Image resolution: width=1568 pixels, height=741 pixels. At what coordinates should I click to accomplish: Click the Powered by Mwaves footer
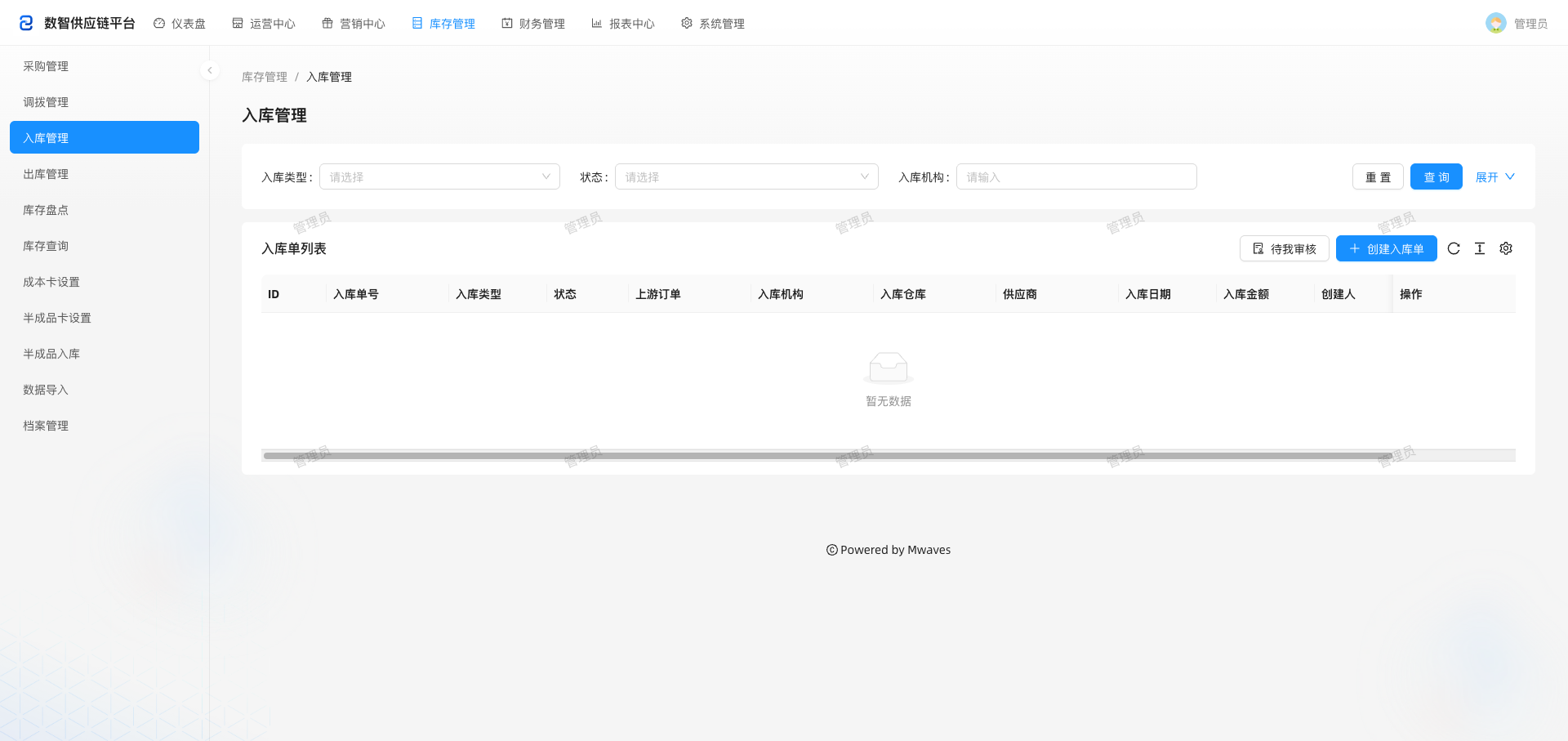(889, 550)
